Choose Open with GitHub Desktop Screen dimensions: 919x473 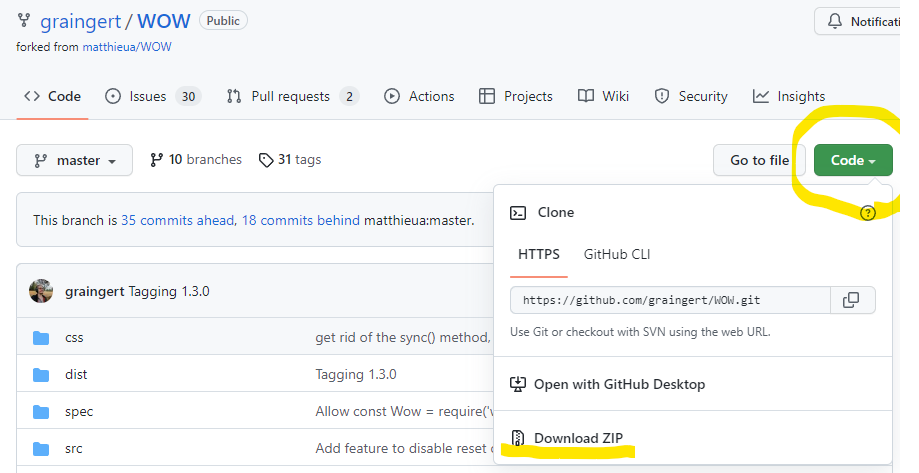click(620, 384)
